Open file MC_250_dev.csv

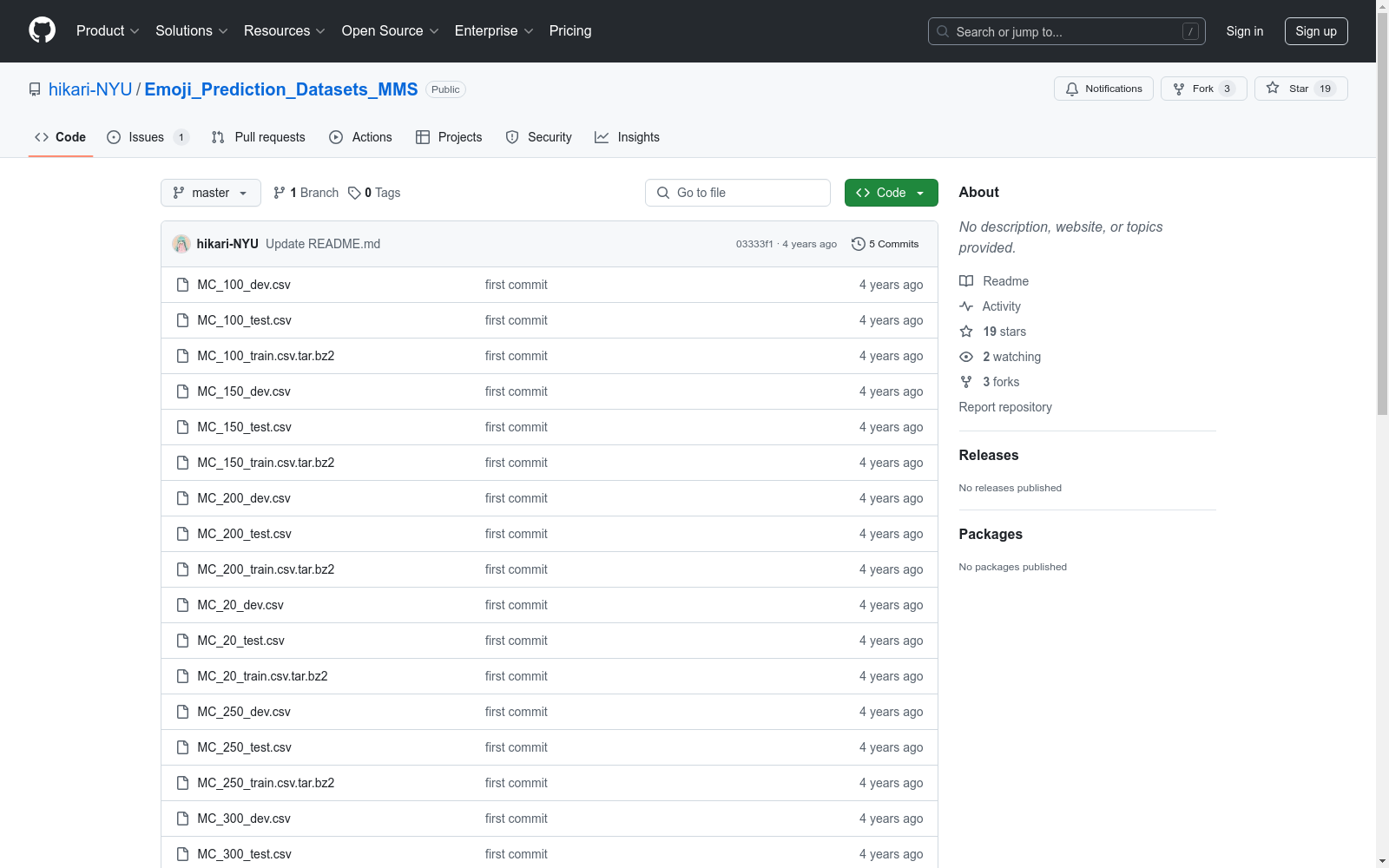244,712
